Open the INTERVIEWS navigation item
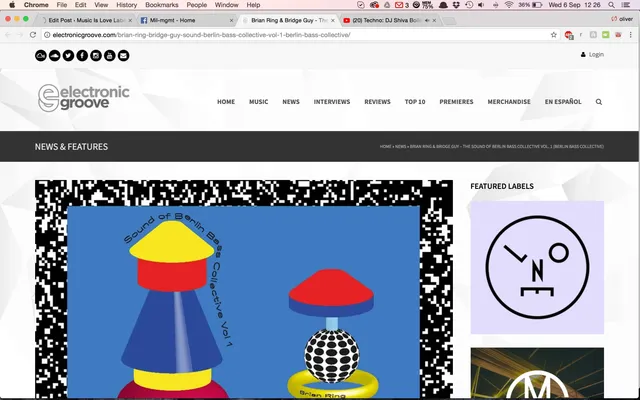The height and width of the screenshot is (400, 640). pyautogui.click(x=332, y=102)
